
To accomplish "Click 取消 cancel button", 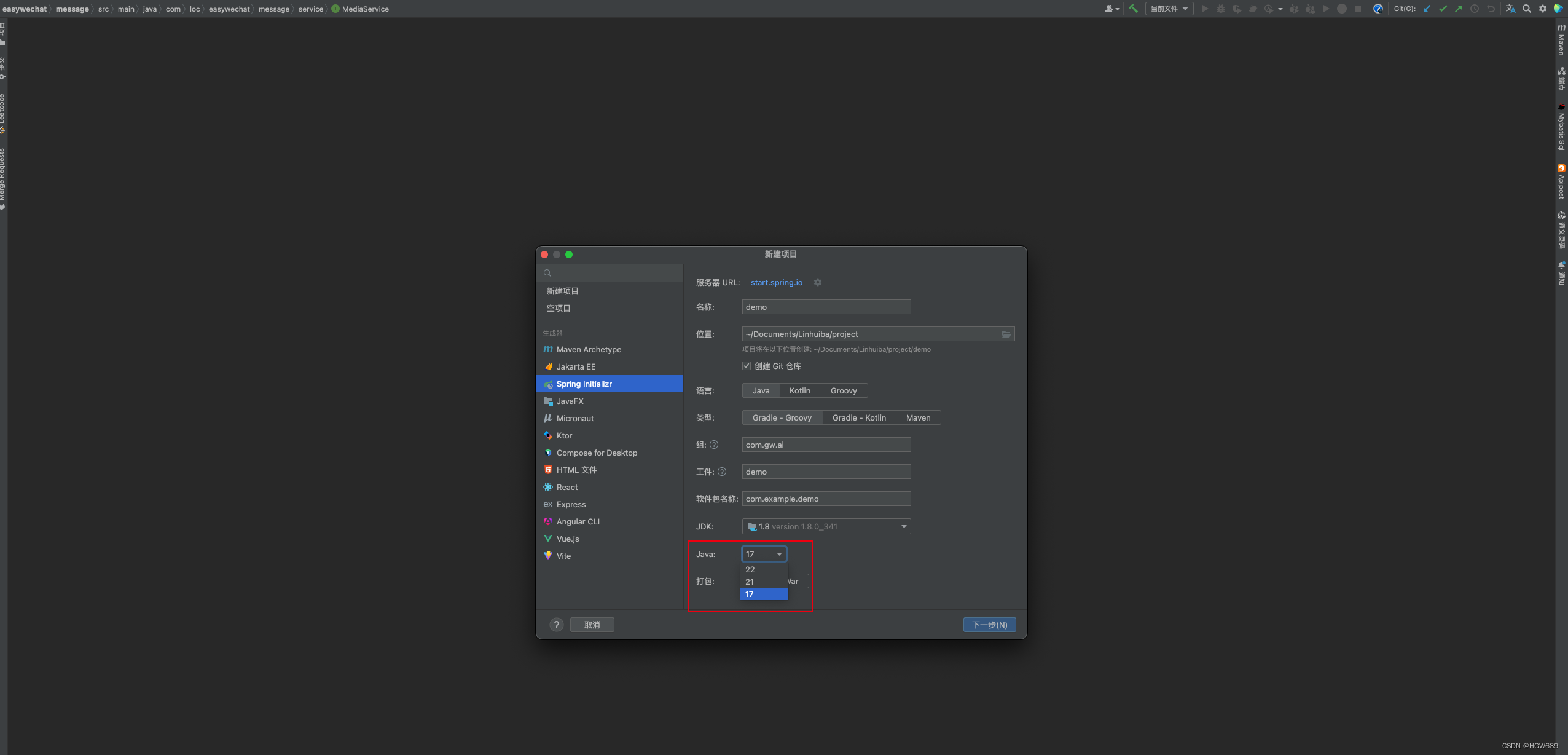I will (x=592, y=624).
